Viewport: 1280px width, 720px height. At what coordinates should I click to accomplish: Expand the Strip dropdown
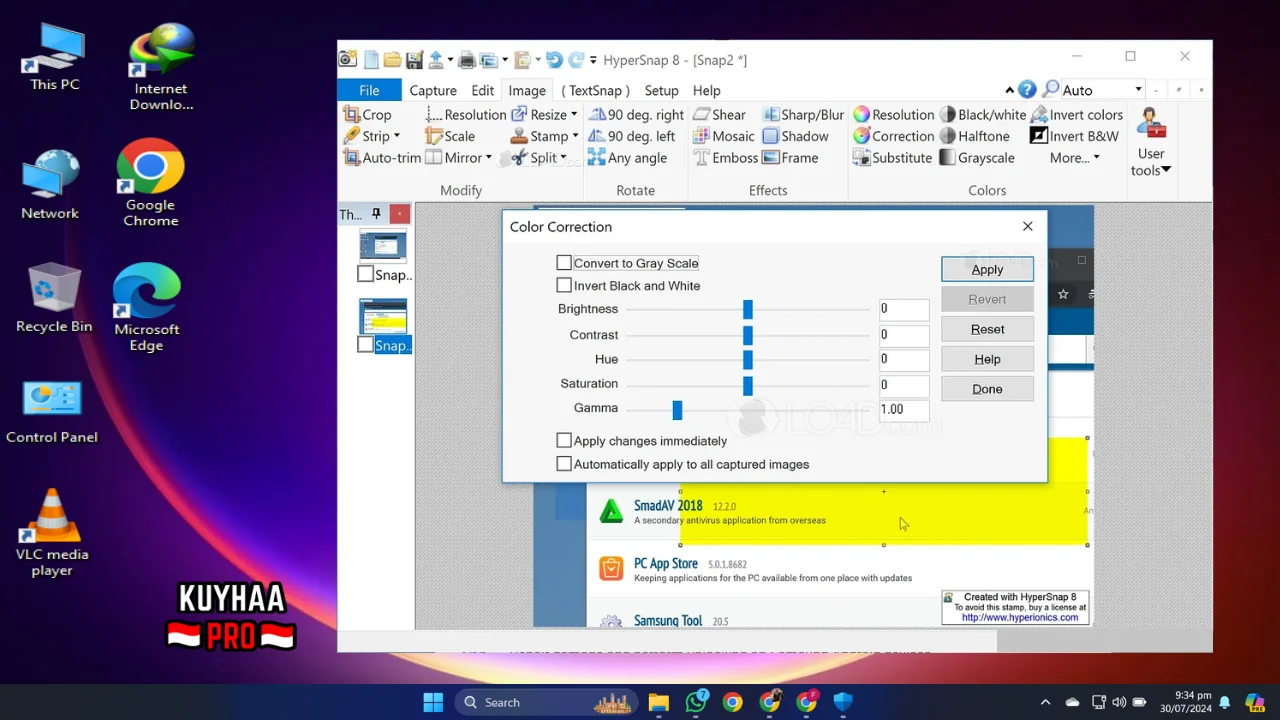coord(396,136)
